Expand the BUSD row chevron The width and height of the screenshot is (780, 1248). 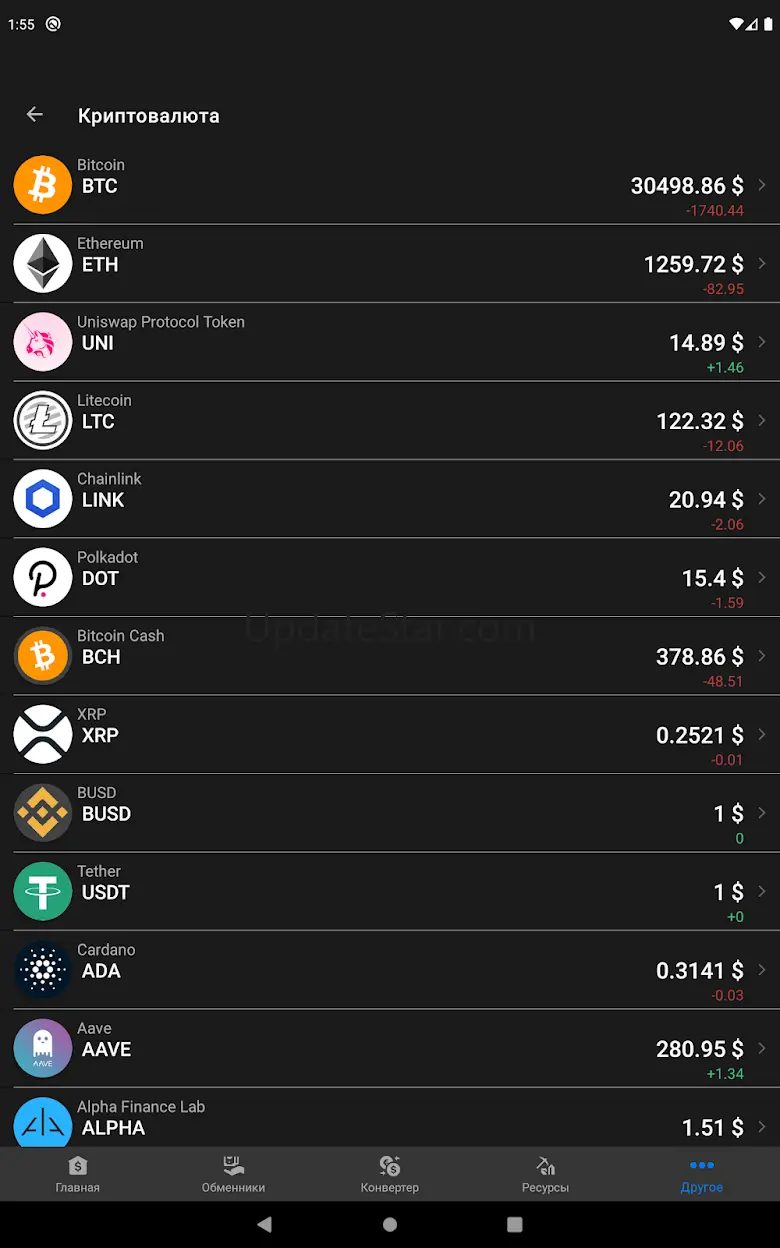coord(762,813)
